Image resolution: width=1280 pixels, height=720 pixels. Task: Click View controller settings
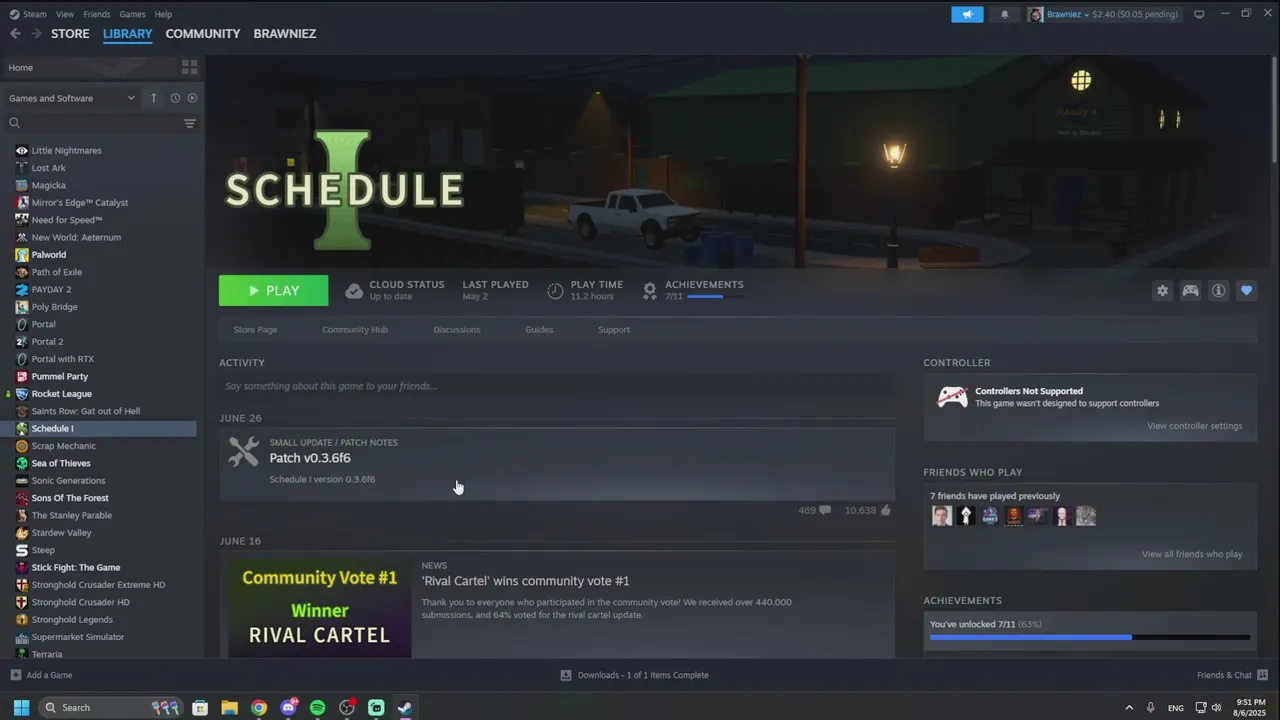point(1195,426)
